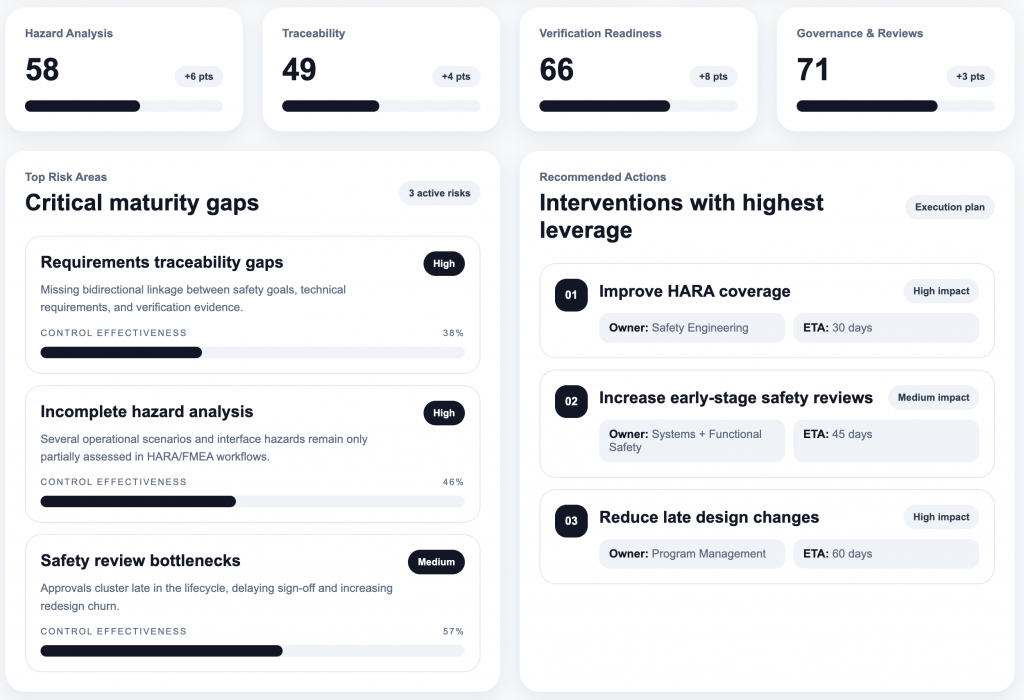Click the +4 pts Traceability badge
Image resolution: width=1024 pixels, height=700 pixels.
(x=456, y=77)
